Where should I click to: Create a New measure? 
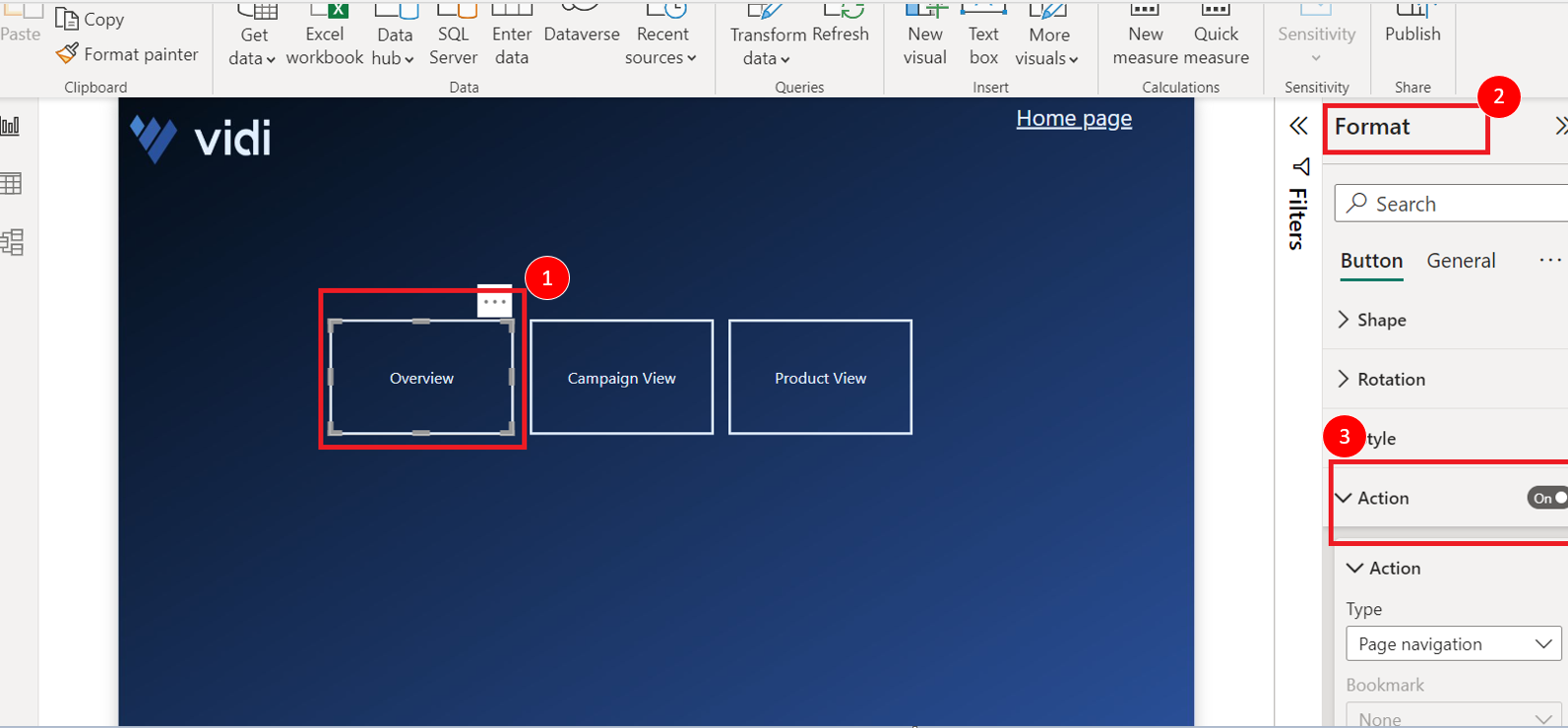[x=1145, y=36]
